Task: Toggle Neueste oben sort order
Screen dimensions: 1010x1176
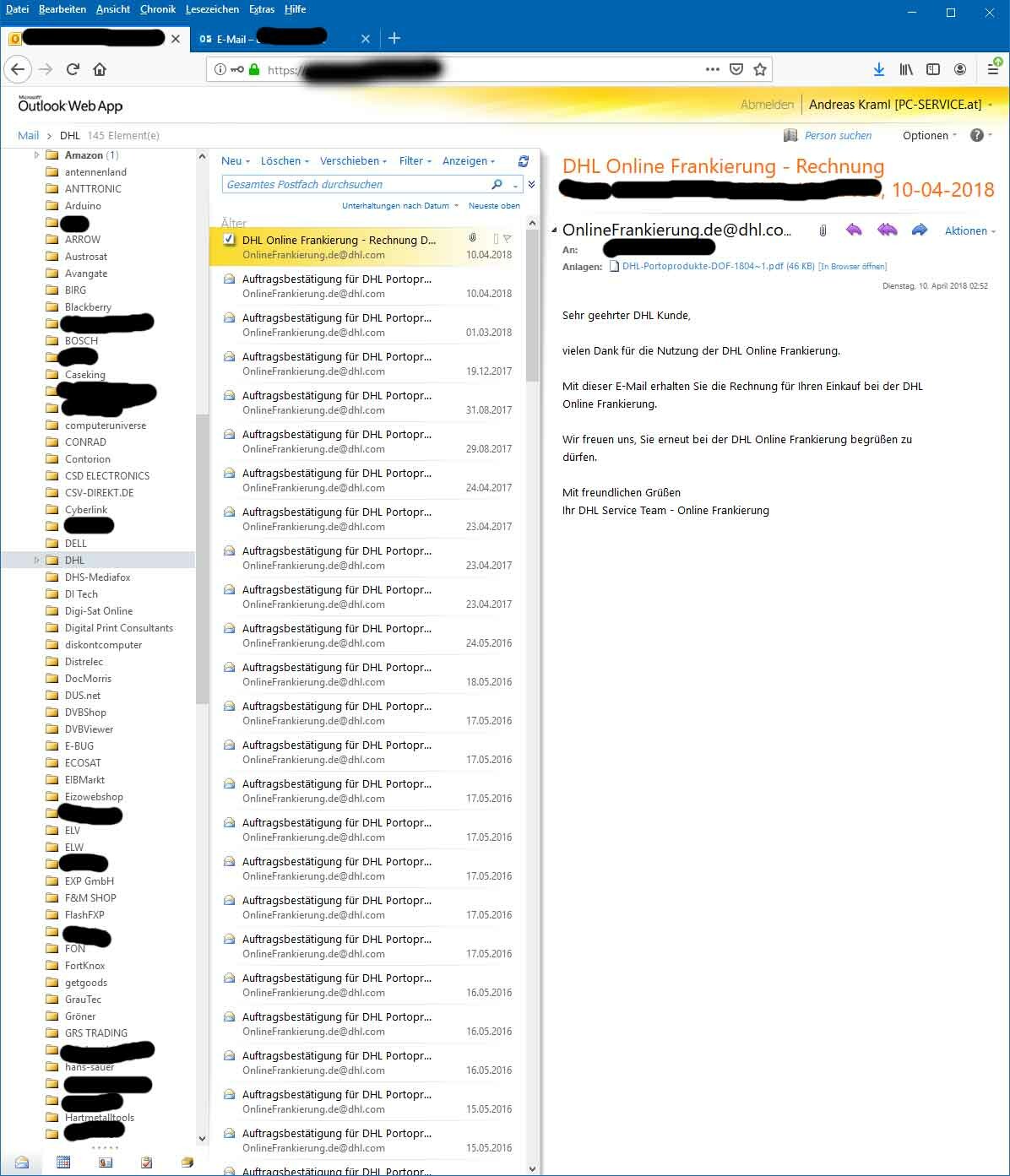Action: (494, 205)
